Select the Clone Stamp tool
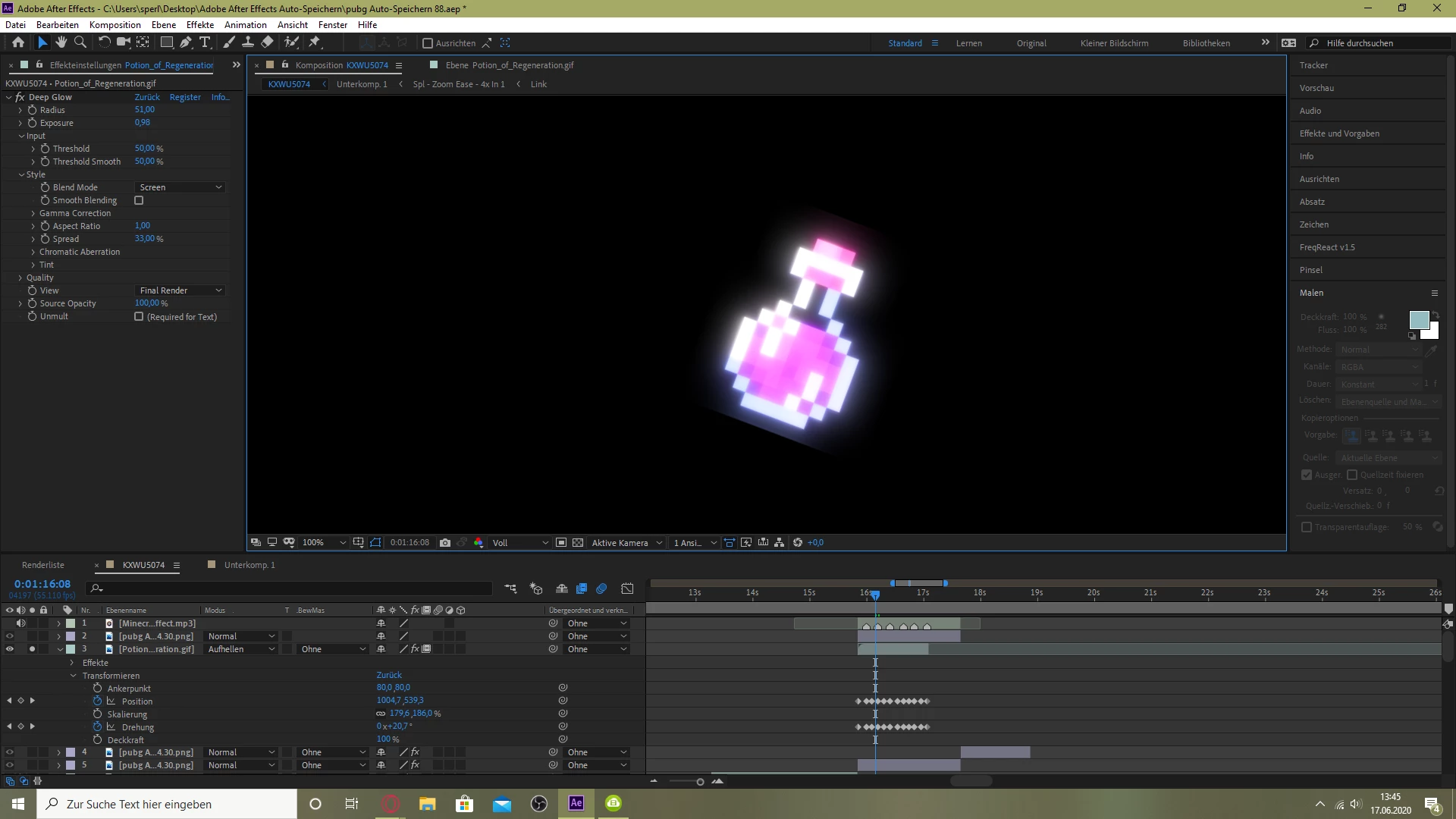 (x=248, y=42)
